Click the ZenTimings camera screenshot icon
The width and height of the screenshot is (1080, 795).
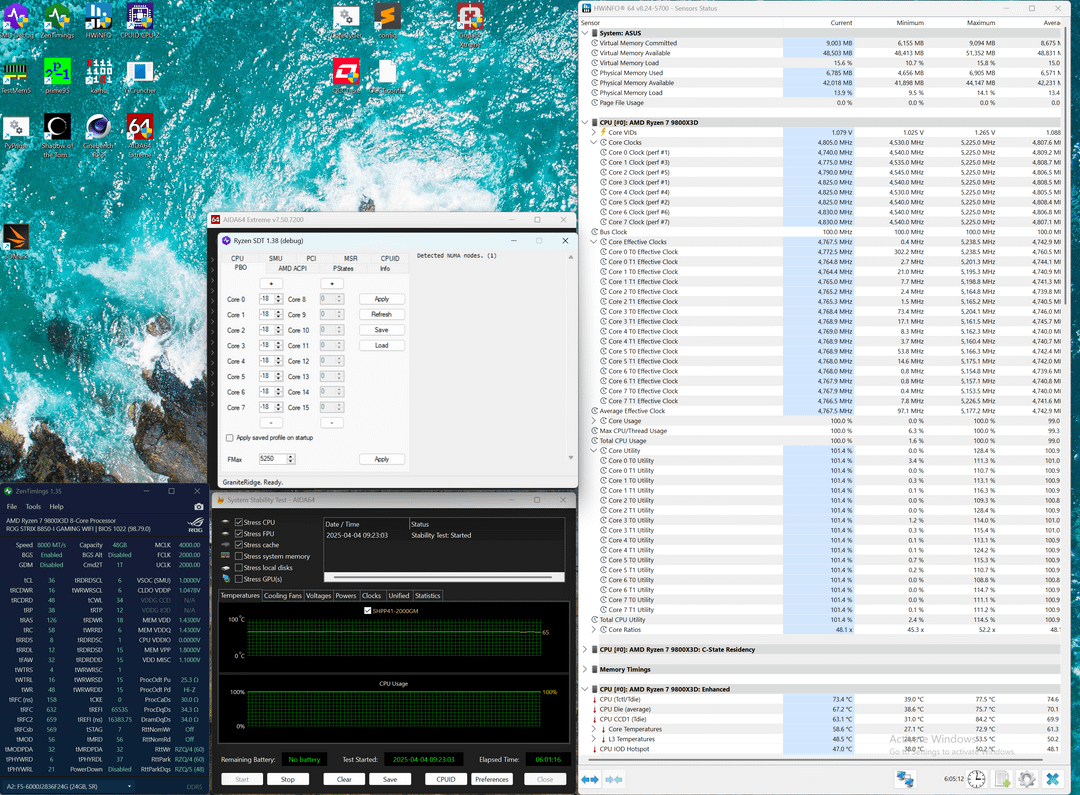click(x=198, y=506)
